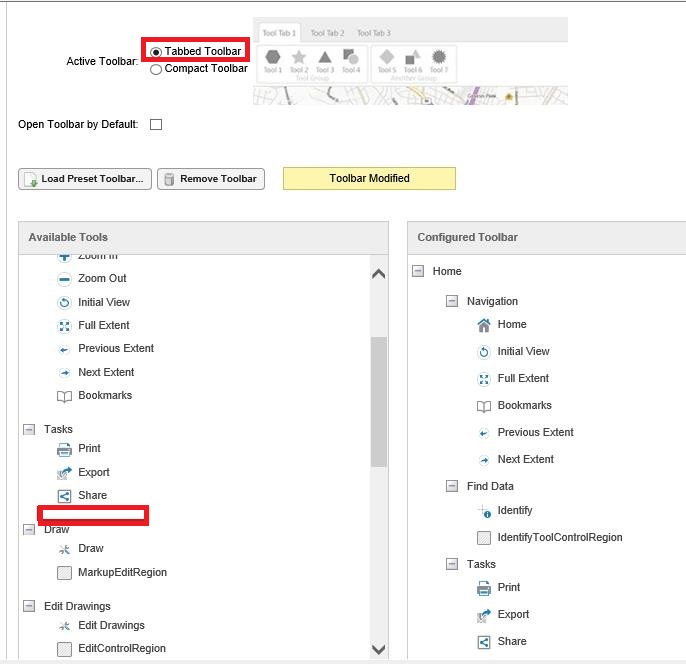Click the Configured Toolbar panel header
This screenshot has width=686, height=664.
click(x=546, y=238)
